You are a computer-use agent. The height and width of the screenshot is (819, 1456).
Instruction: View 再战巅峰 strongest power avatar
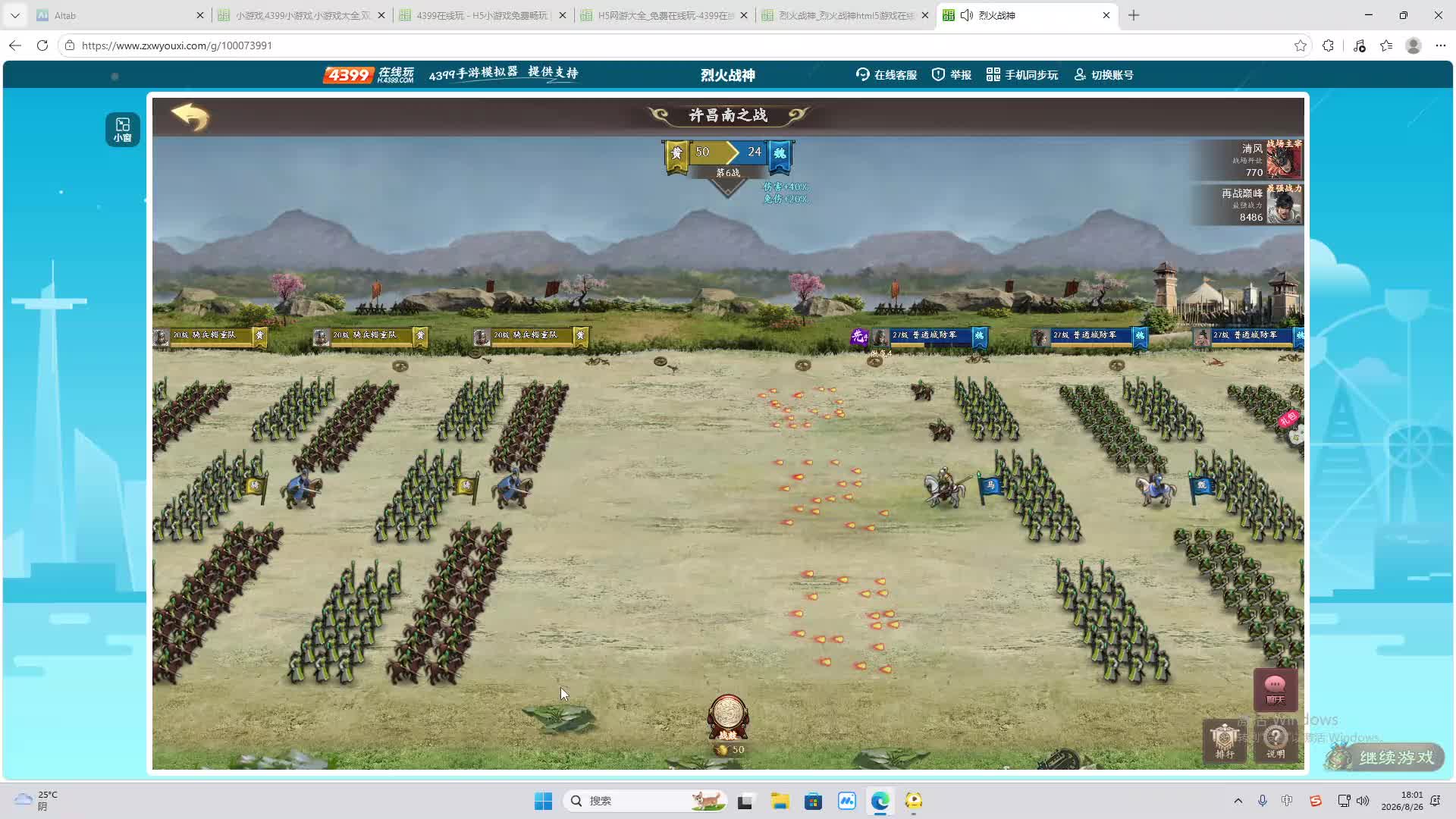(1283, 205)
